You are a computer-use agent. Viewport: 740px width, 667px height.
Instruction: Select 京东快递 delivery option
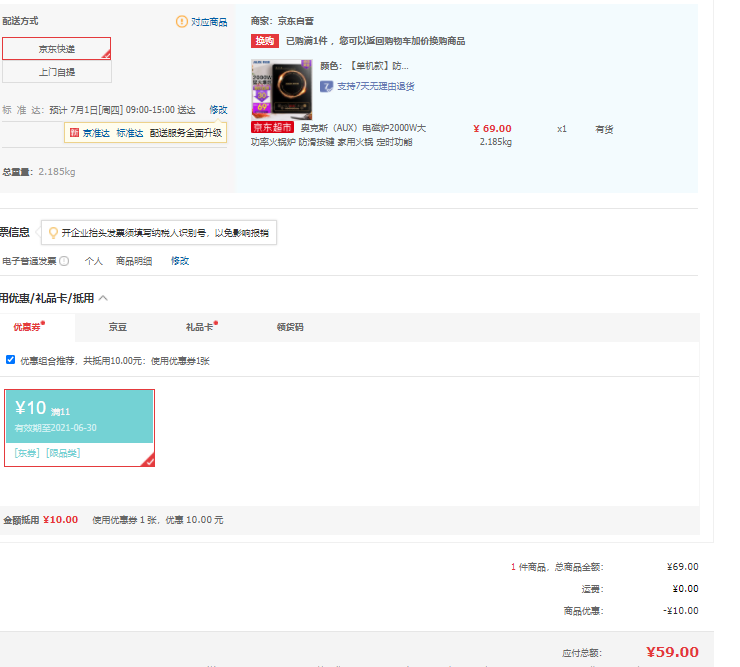coord(57,49)
